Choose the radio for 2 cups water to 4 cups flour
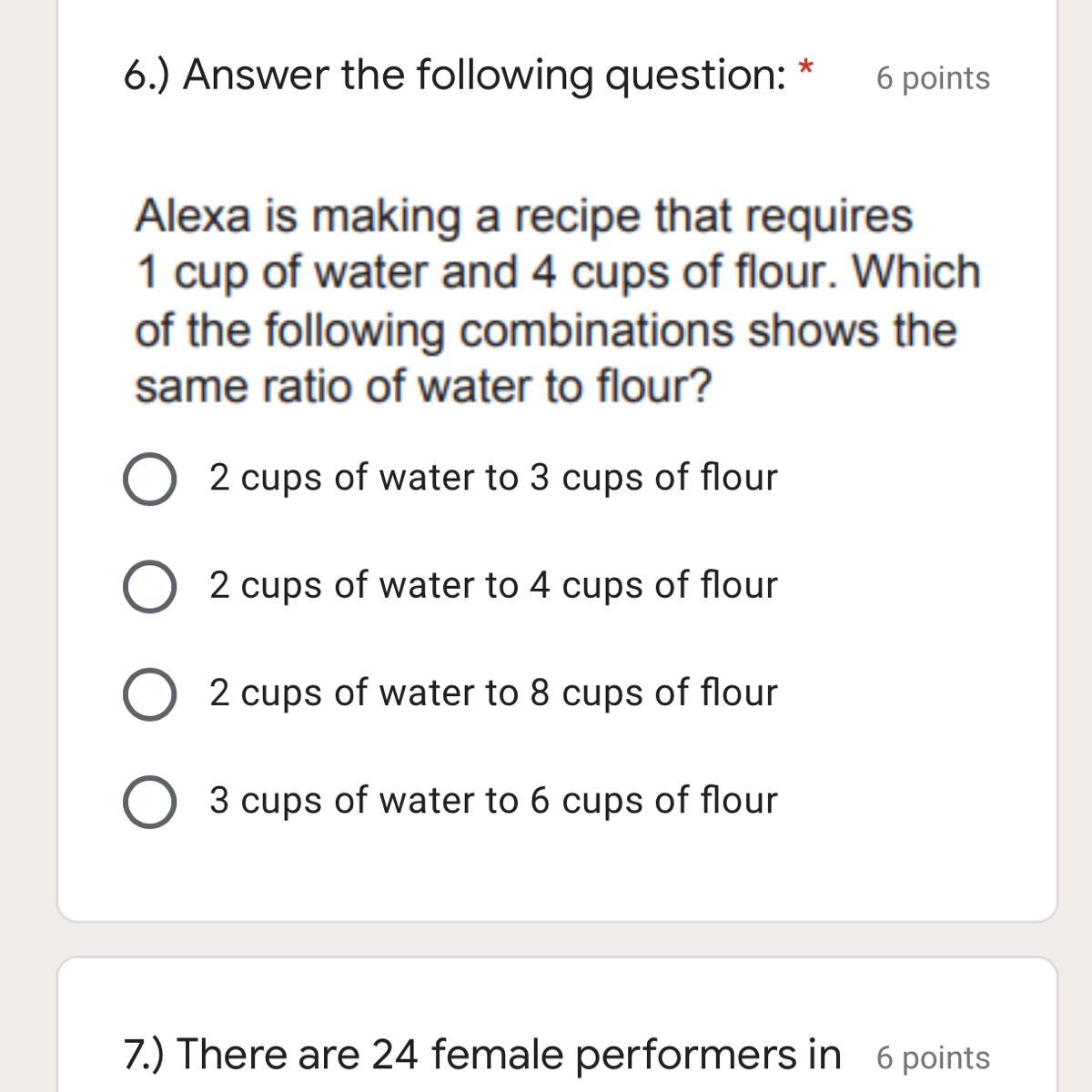This screenshot has height=1092, width=1092. point(149,587)
